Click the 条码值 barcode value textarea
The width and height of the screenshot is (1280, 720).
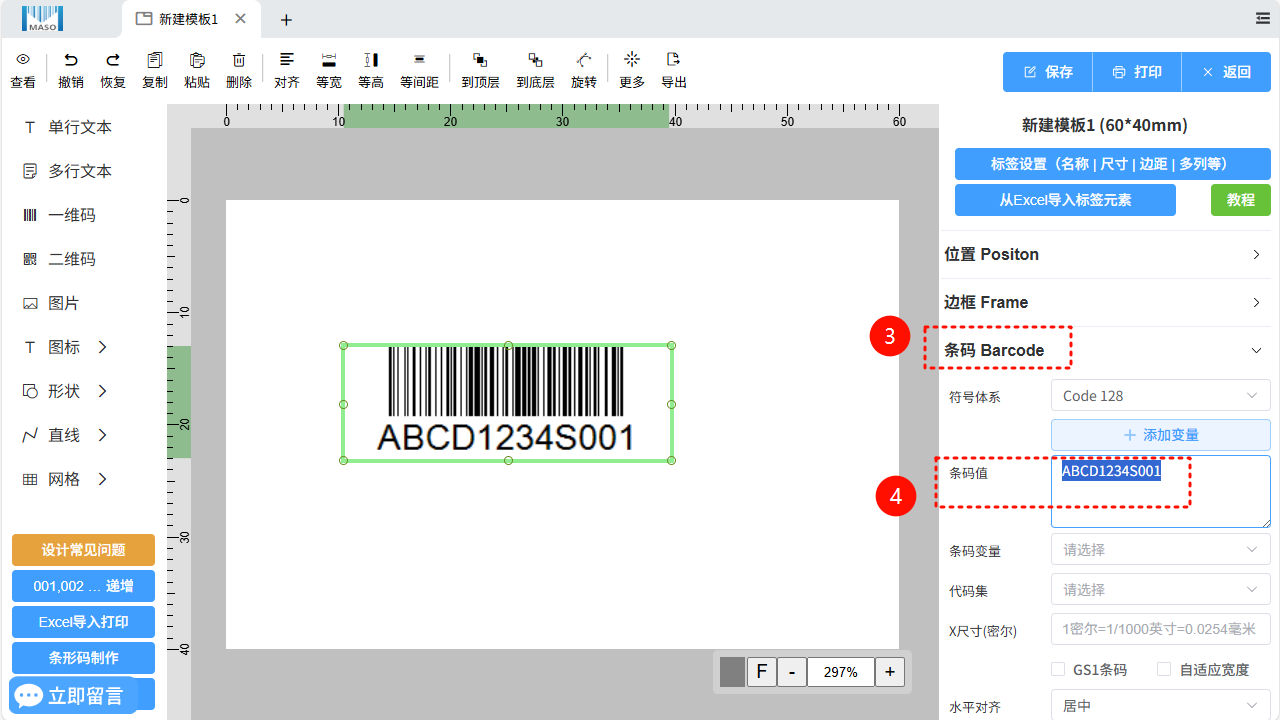coord(1160,492)
